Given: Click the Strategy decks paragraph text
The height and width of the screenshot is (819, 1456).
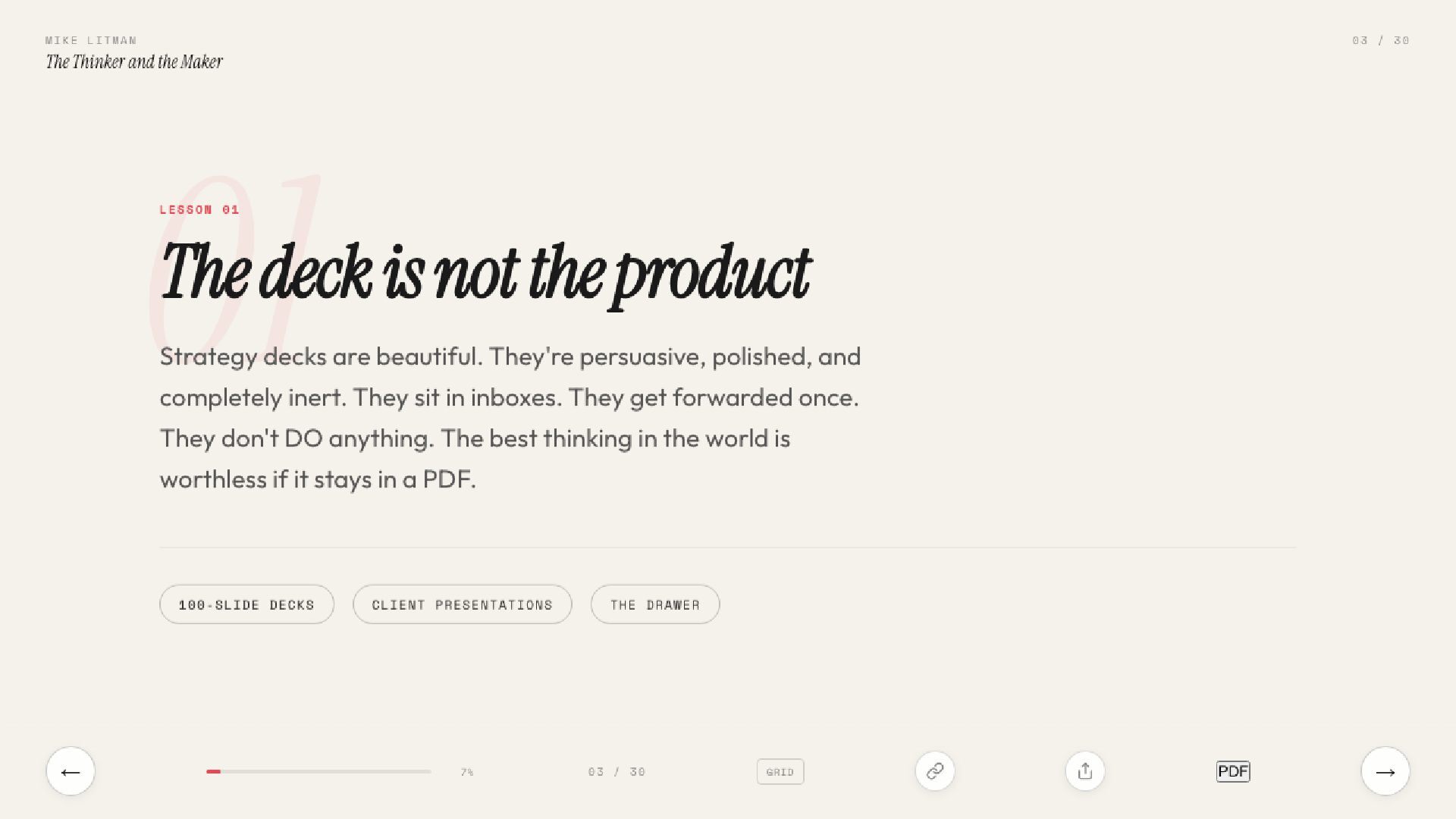Looking at the screenshot, I should click(x=510, y=418).
